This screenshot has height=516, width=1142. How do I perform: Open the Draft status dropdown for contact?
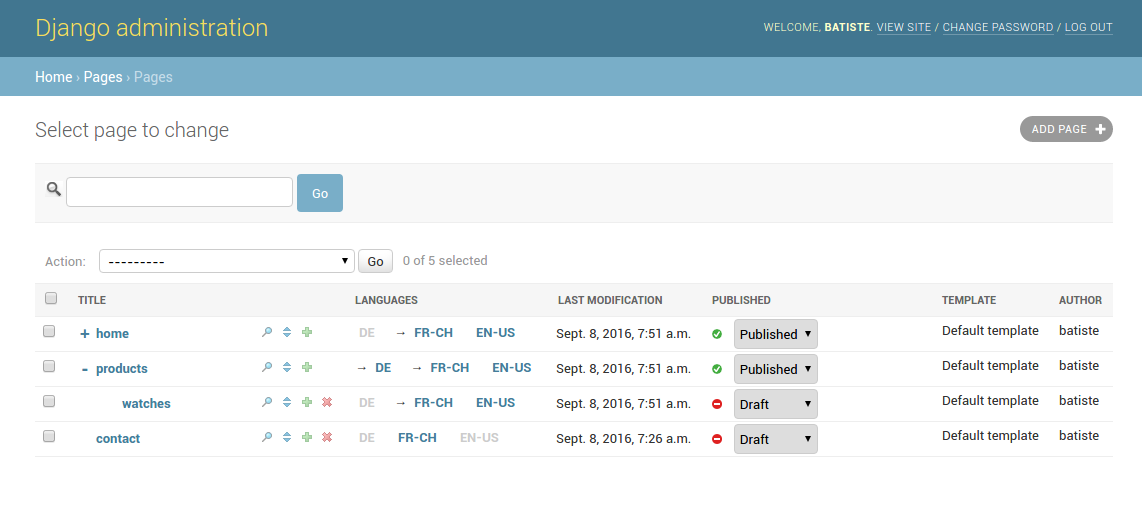tap(776, 439)
